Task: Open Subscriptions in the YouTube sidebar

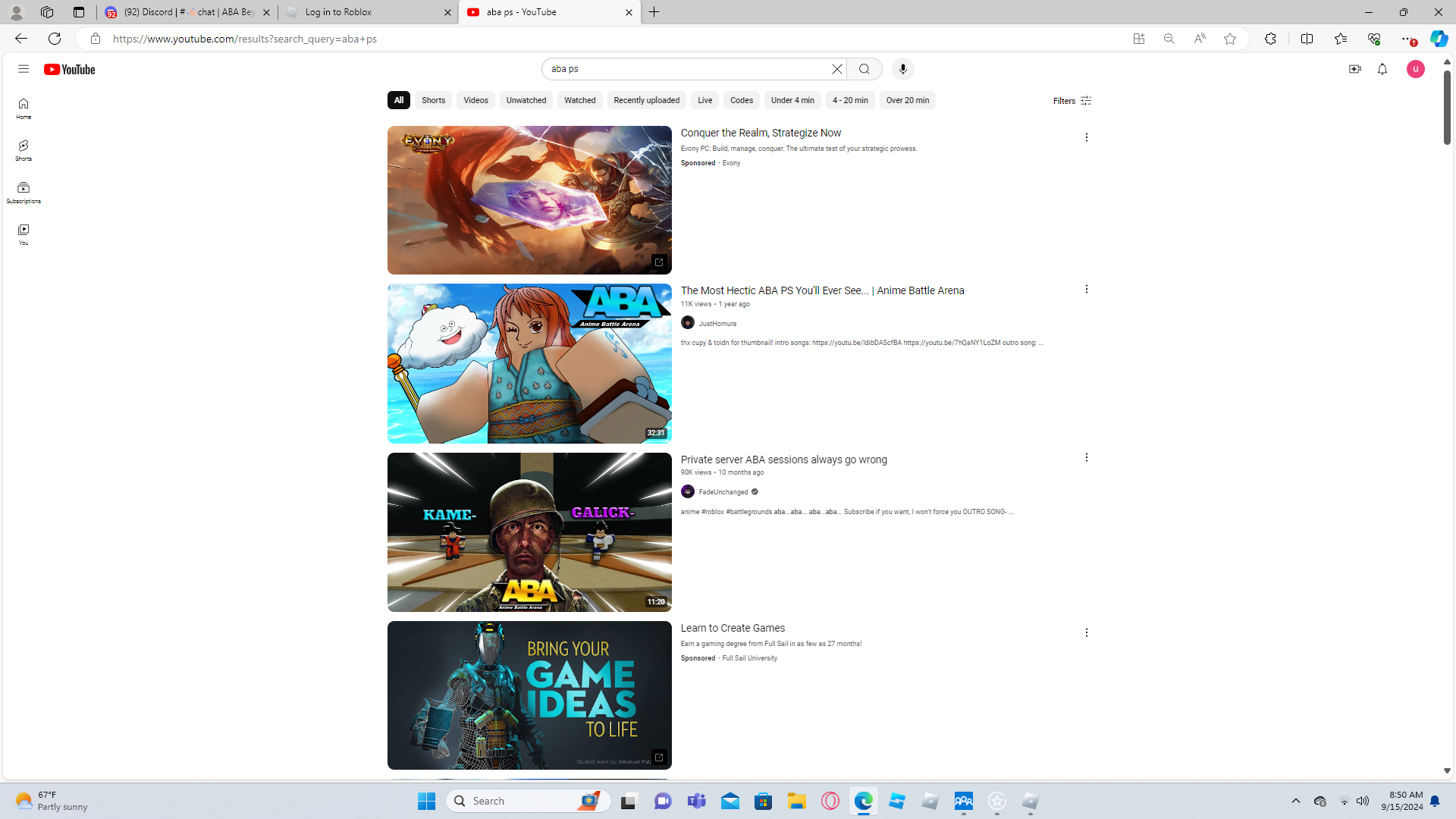Action: 24,193
